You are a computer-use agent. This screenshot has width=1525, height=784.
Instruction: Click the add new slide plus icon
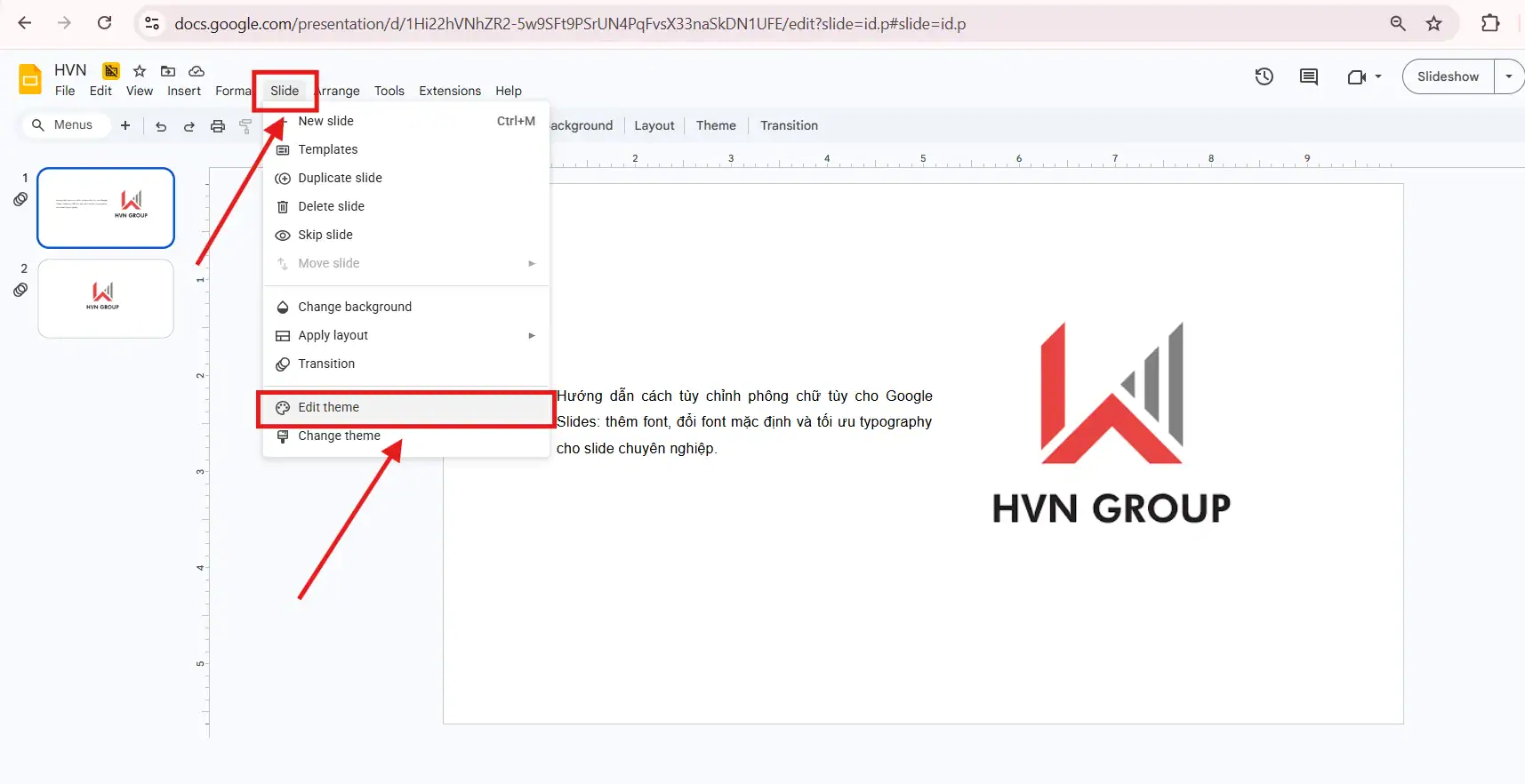[x=125, y=125]
